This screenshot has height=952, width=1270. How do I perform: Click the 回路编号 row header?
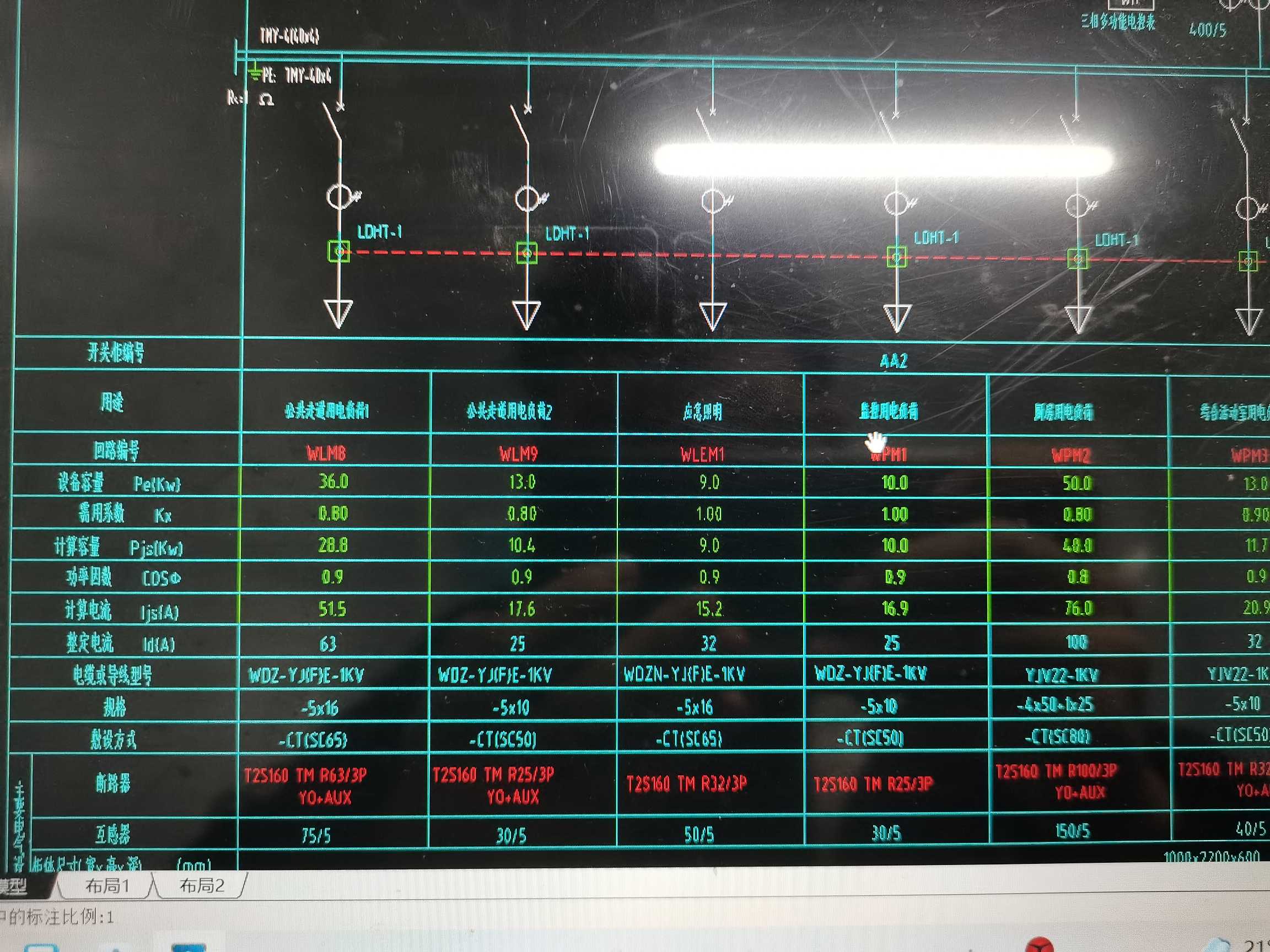(116, 451)
